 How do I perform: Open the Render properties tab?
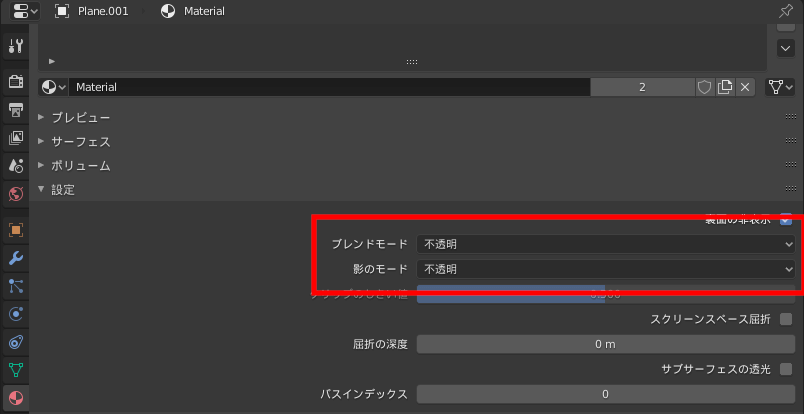[15, 82]
